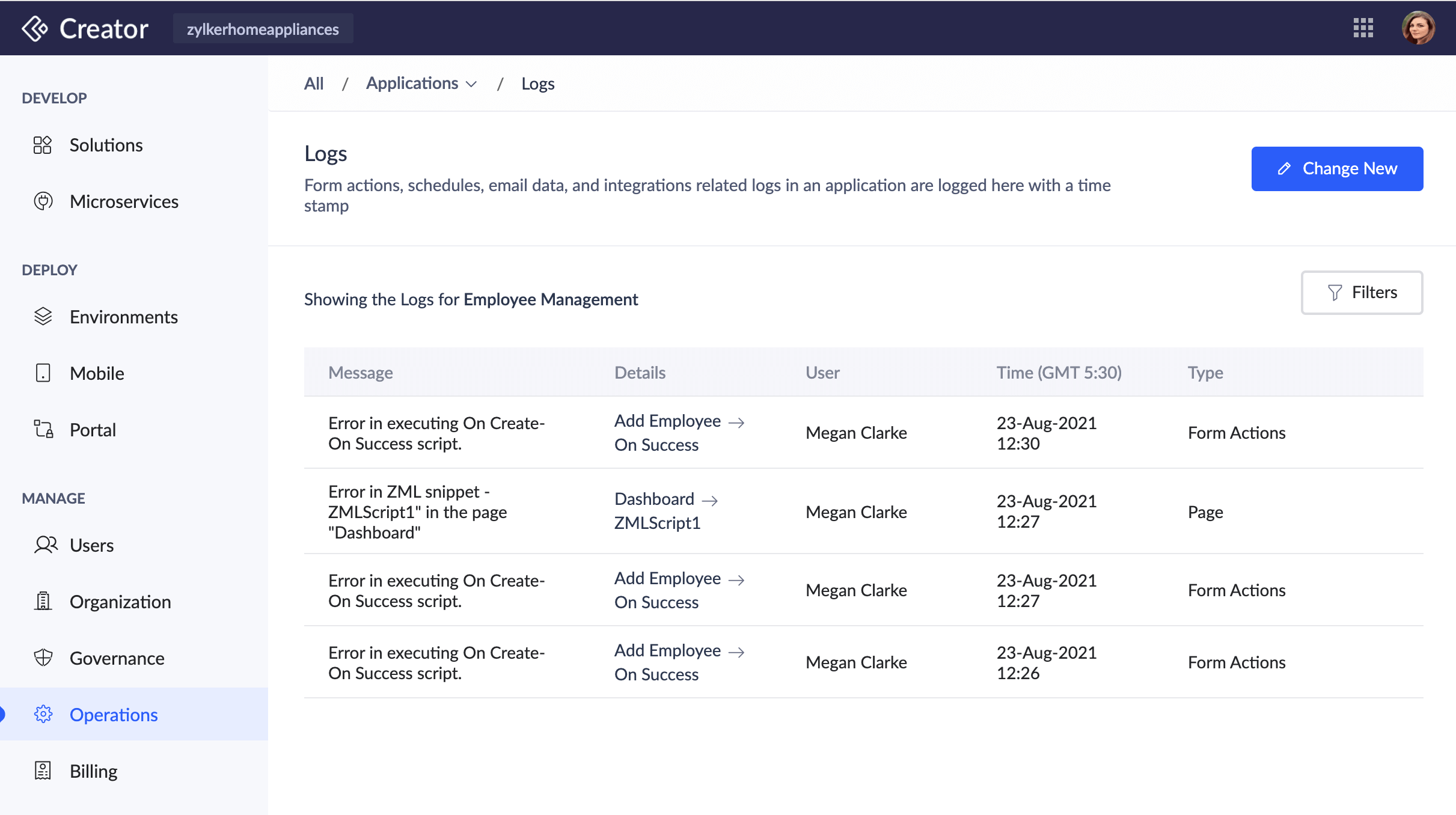
Task: Click the User column header
Action: pyautogui.click(x=822, y=373)
